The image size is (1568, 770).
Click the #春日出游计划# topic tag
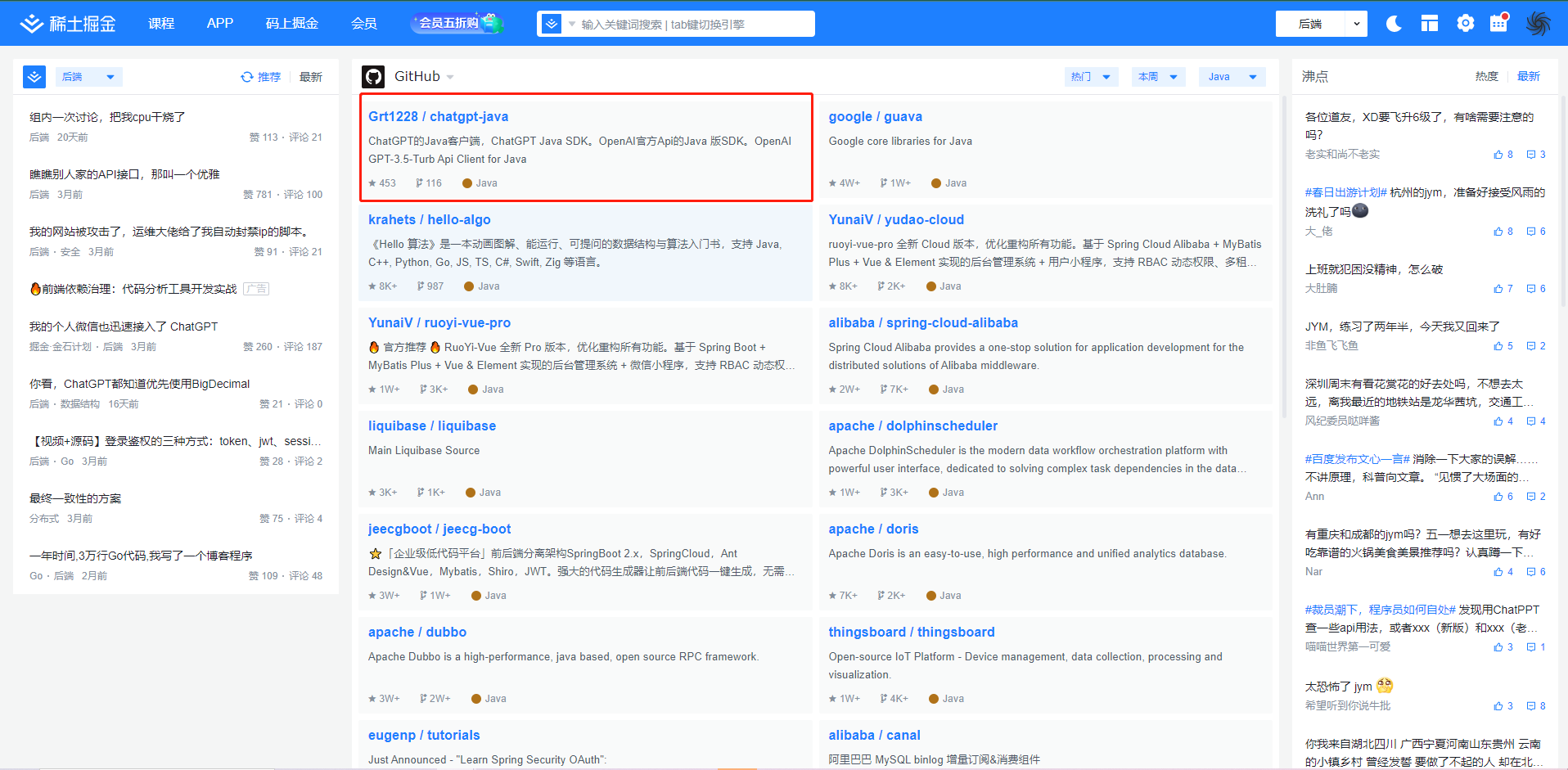(x=1346, y=192)
